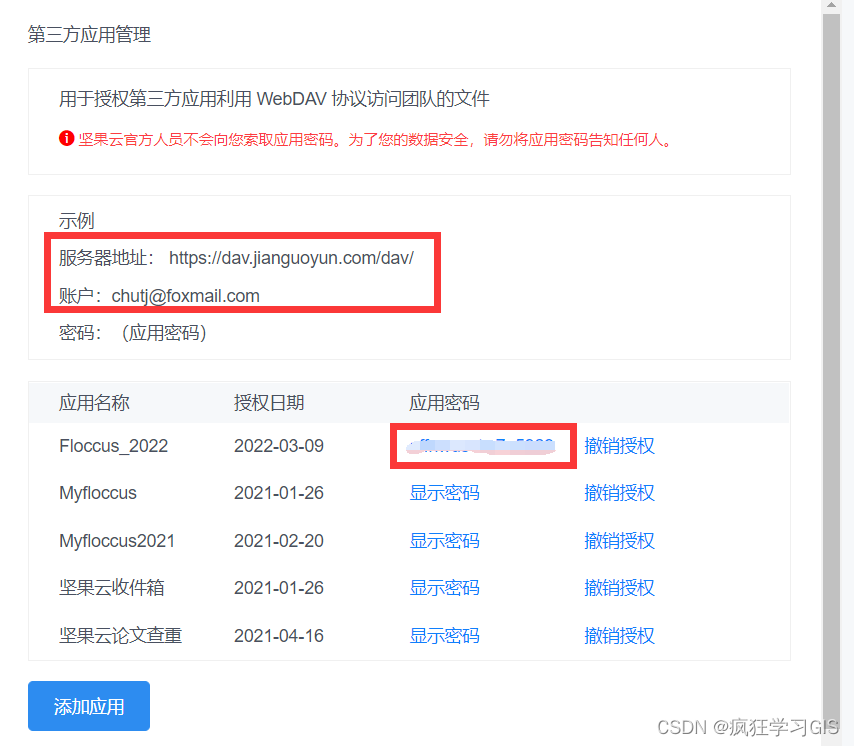The width and height of the screenshot is (854, 746).
Task: Click the 添加应用 button
Action: click(x=89, y=706)
